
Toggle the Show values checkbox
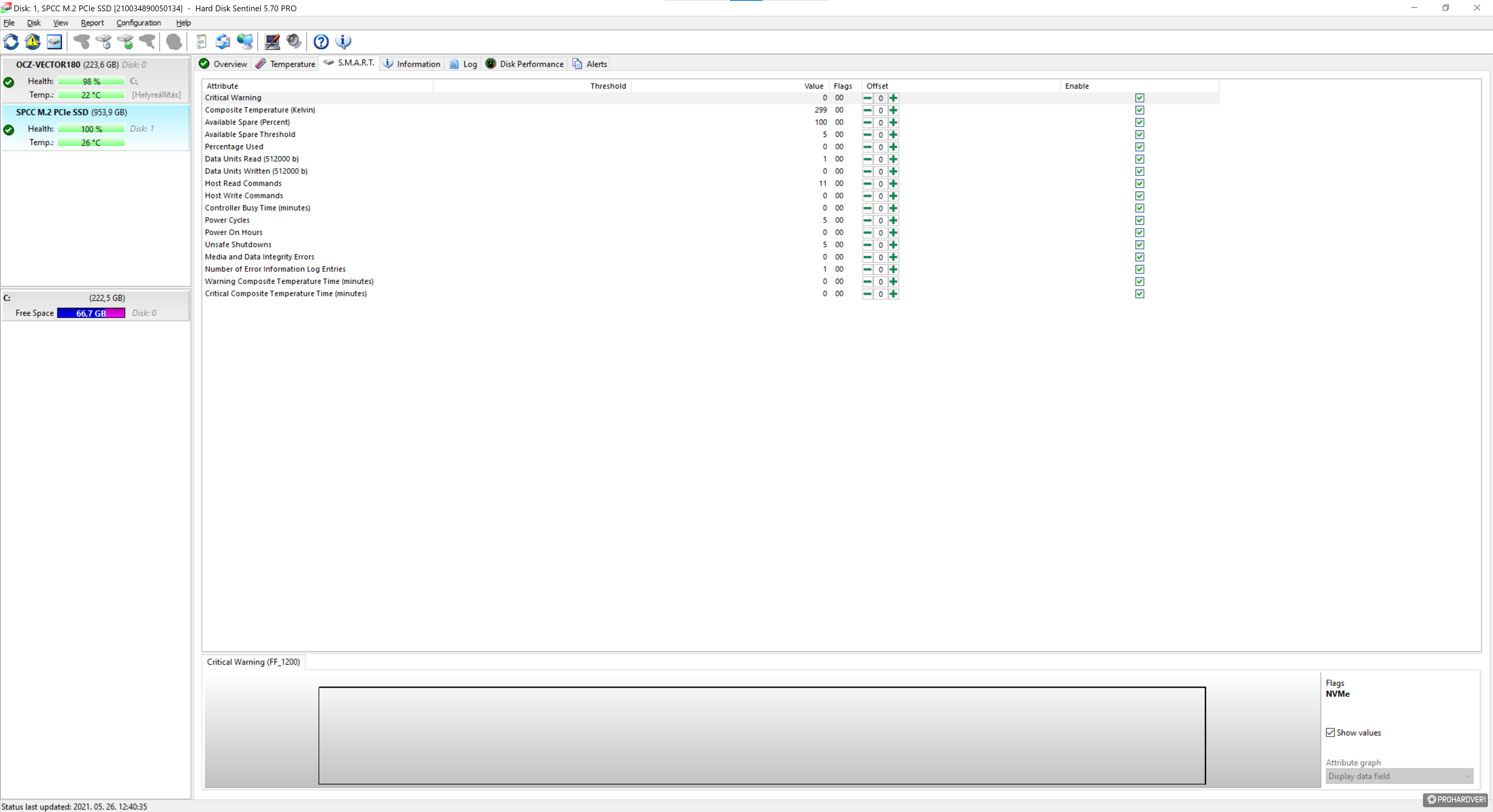[x=1330, y=733]
